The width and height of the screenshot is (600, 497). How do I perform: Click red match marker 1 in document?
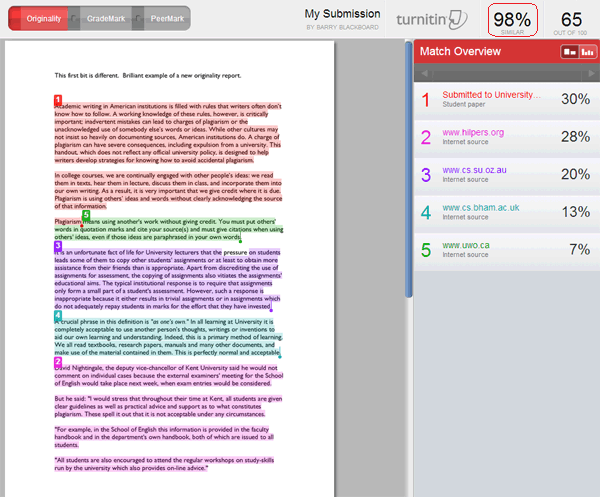tap(58, 99)
